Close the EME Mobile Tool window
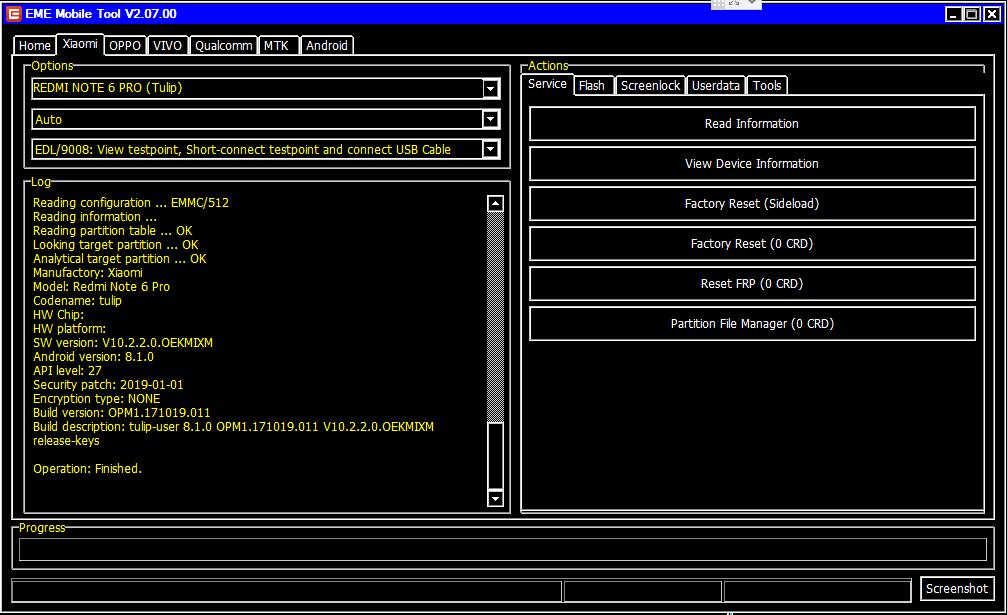This screenshot has width=1007, height=615. pos(992,14)
